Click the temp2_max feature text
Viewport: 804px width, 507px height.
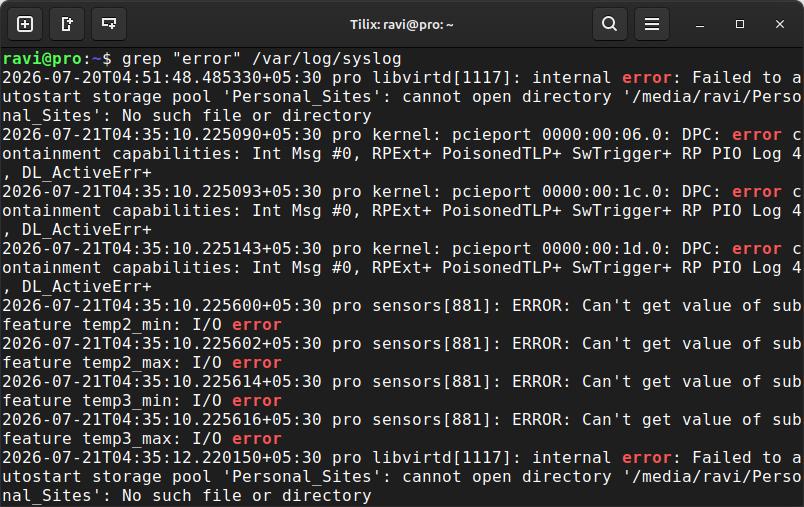(127, 363)
